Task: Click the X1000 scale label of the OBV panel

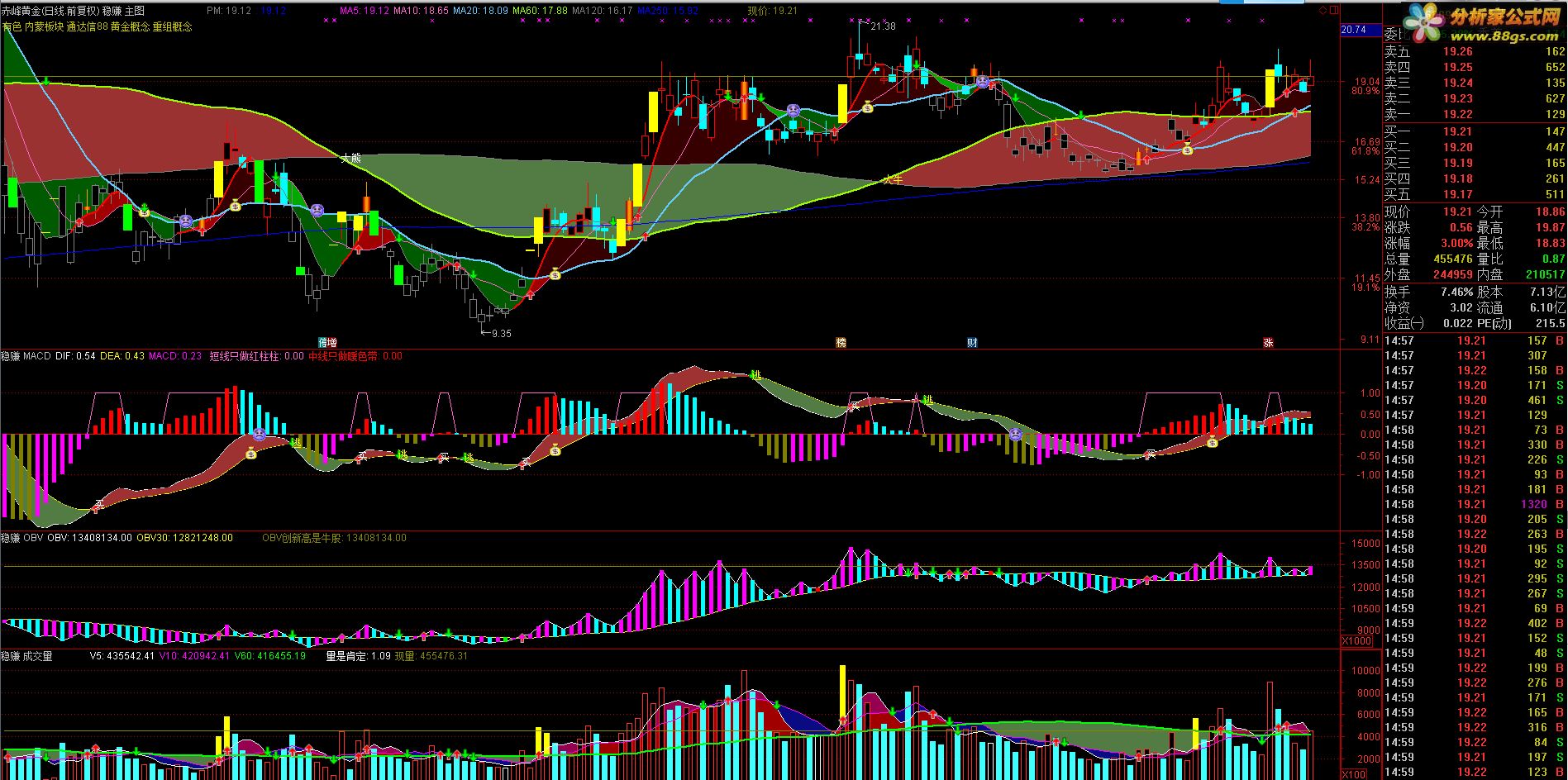Action: tap(1356, 641)
